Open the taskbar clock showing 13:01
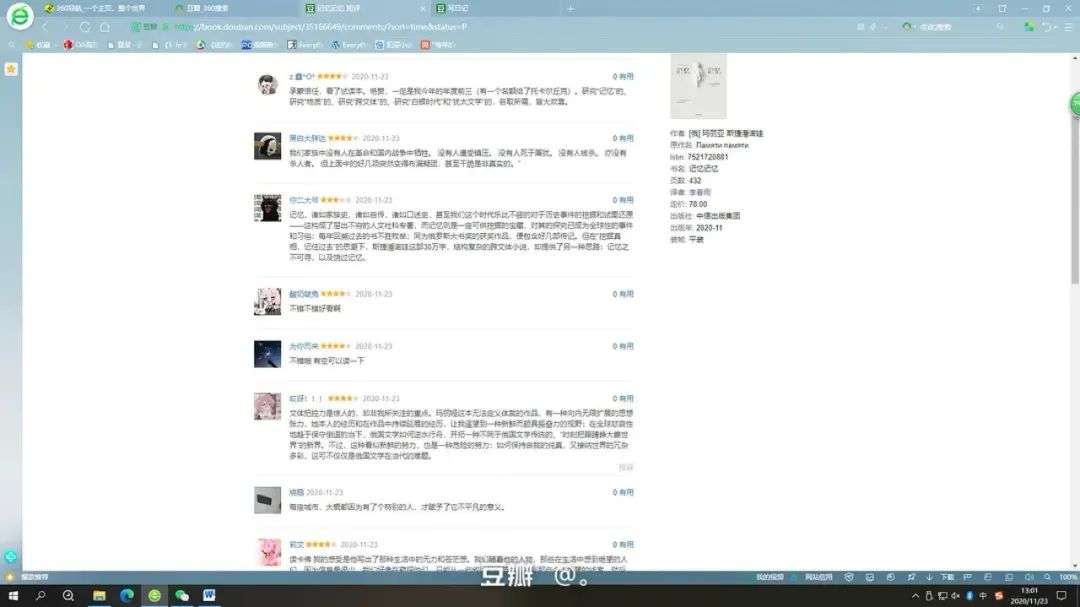The width and height of the screenshot is (1080, 607). [1029, 596]
